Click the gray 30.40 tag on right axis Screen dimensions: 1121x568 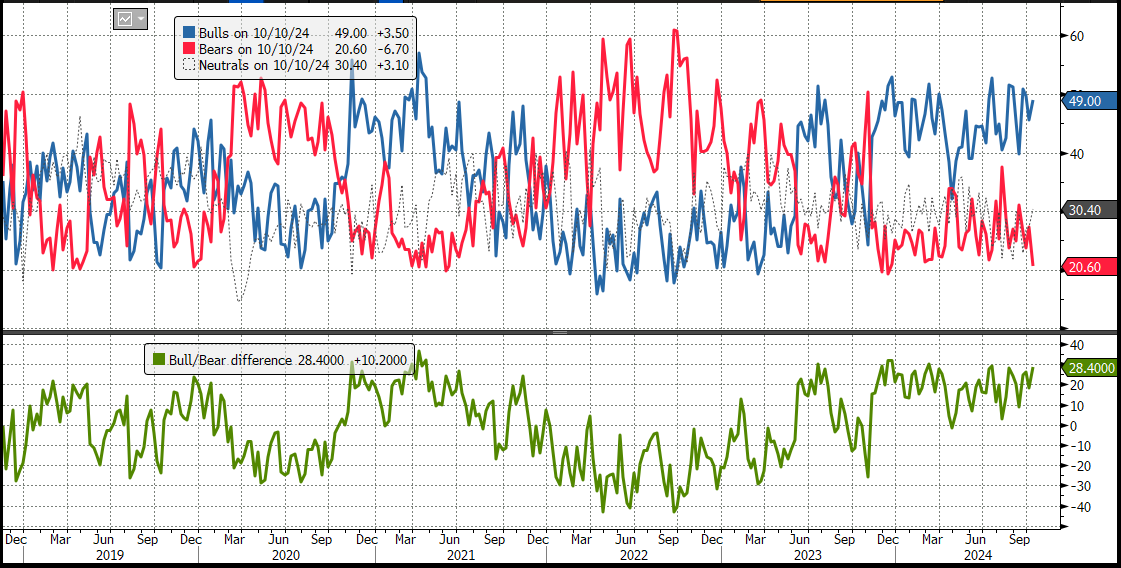tap(1090, 210)
